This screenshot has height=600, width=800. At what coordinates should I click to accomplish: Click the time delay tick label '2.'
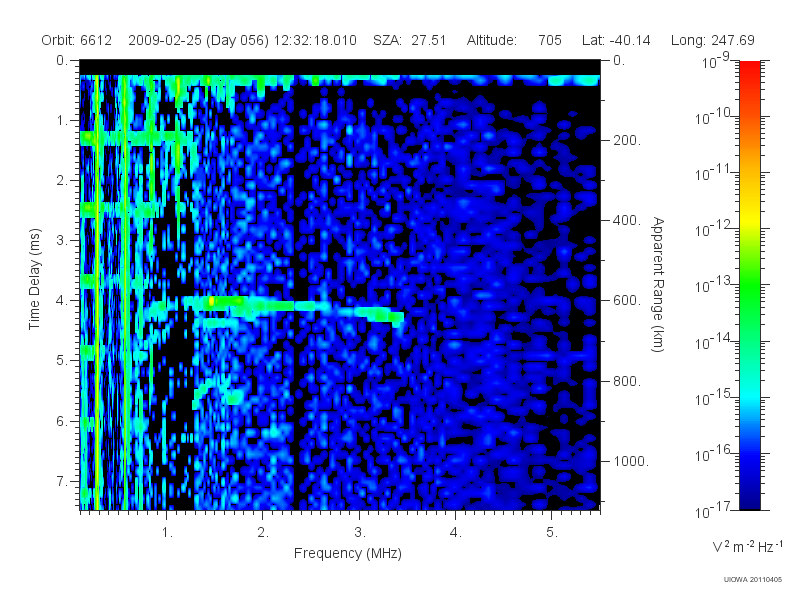coord(62,181)
